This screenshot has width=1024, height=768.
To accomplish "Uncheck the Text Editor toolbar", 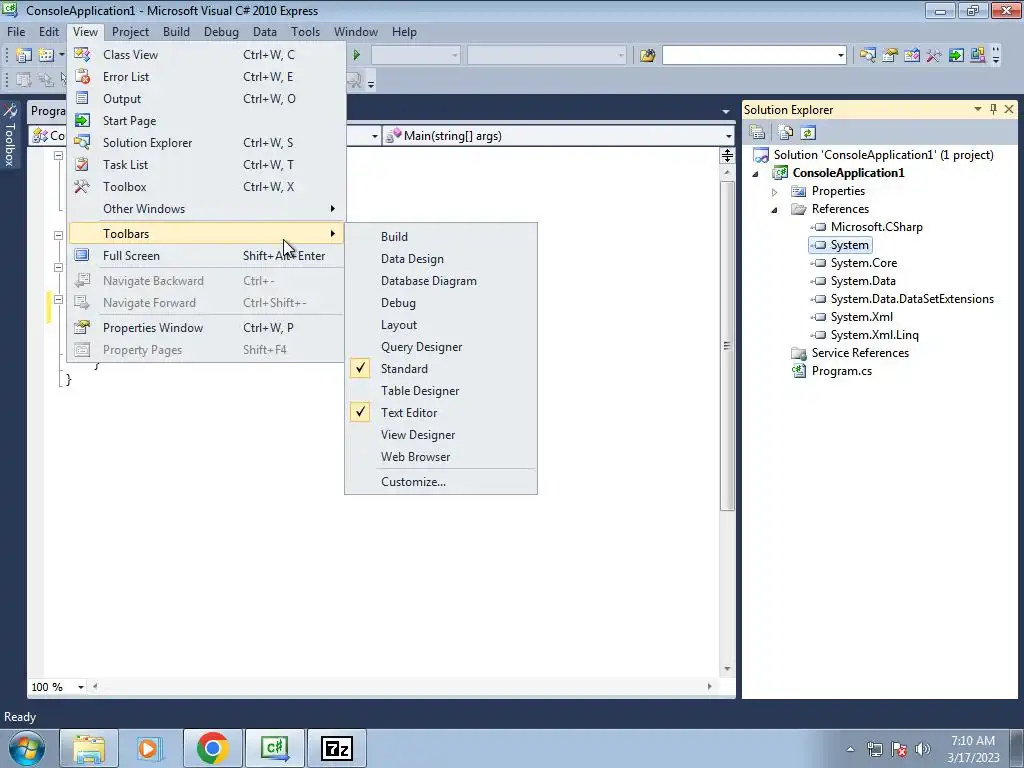I will (x=441, y=413).
